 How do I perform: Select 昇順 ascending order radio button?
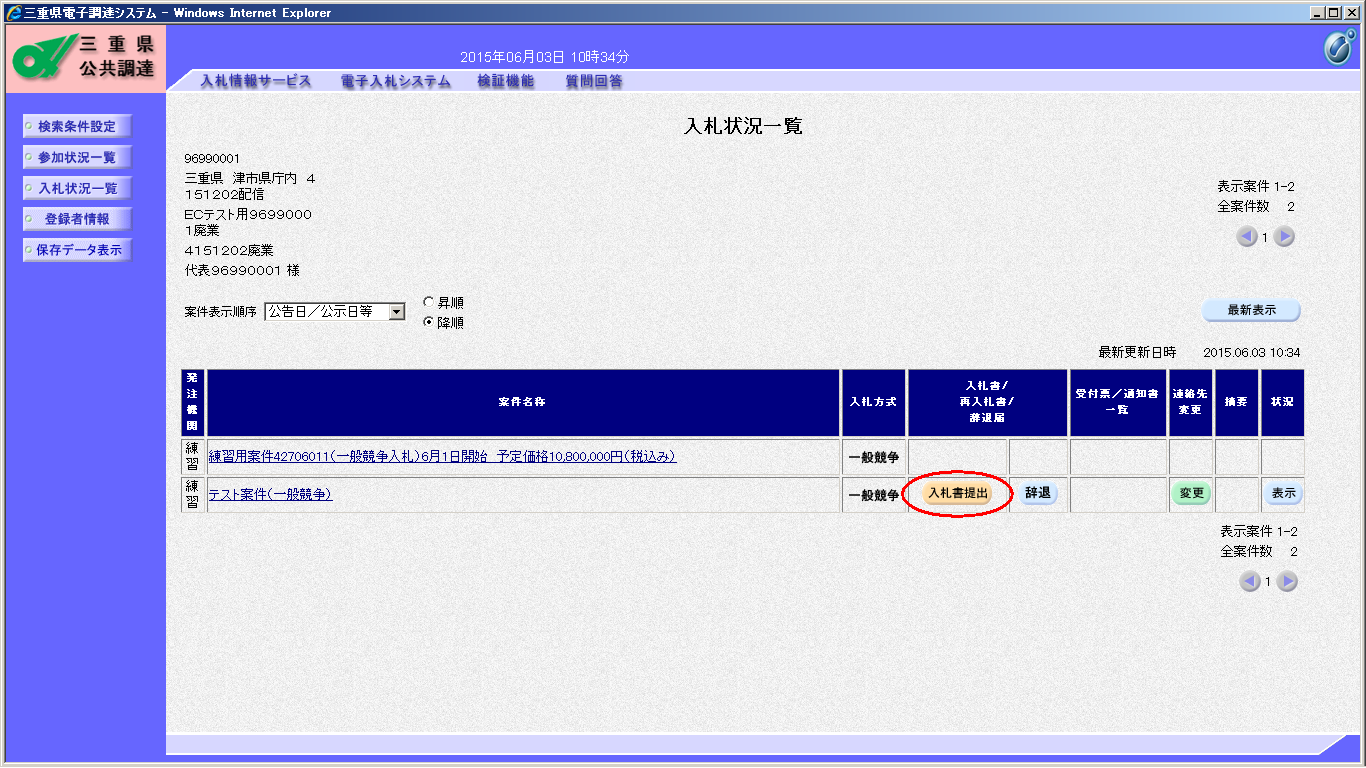pyautogui.click(x=429, y=302)
